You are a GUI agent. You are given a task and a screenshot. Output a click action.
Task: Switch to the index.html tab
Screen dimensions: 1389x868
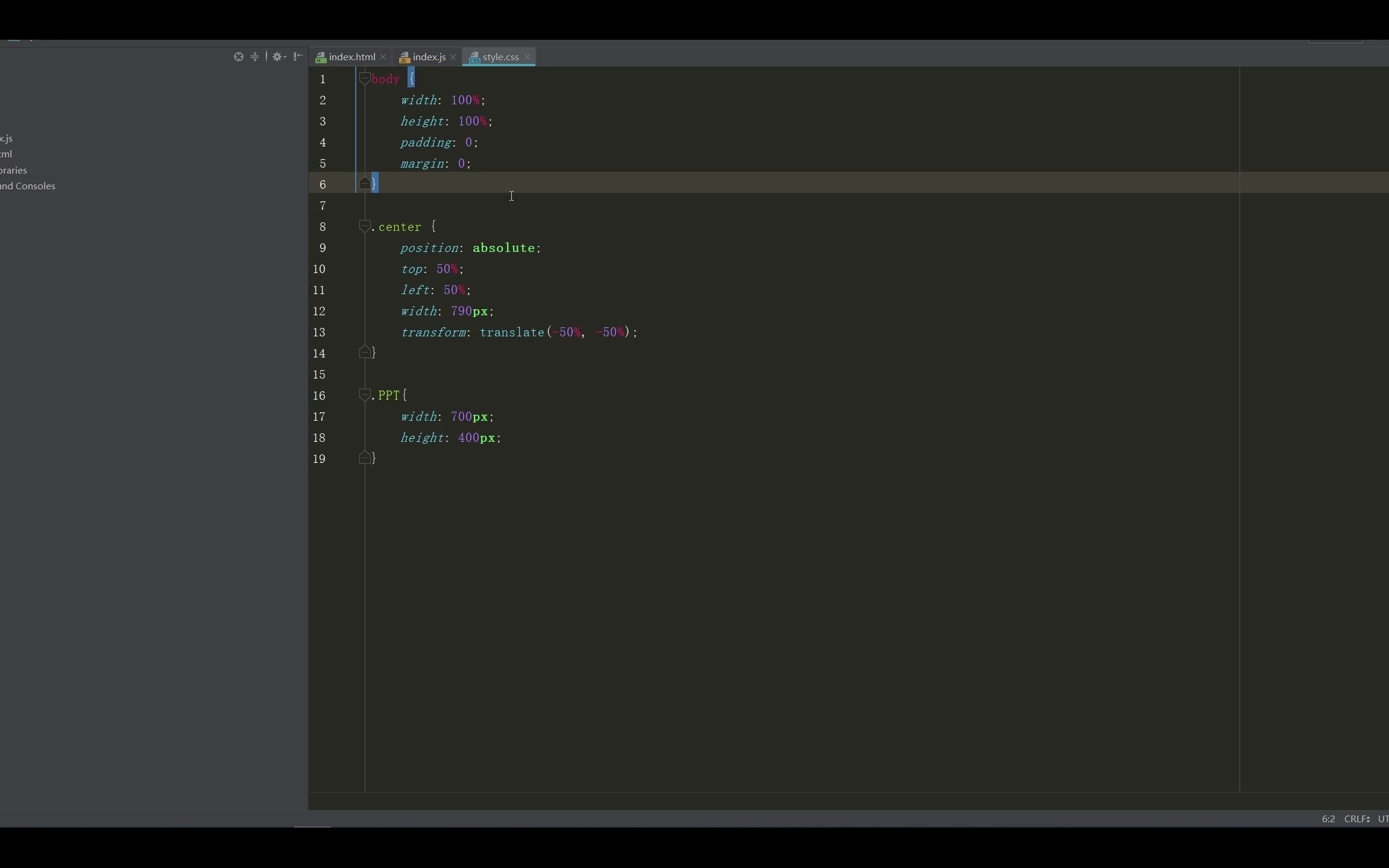coord(351,57)
